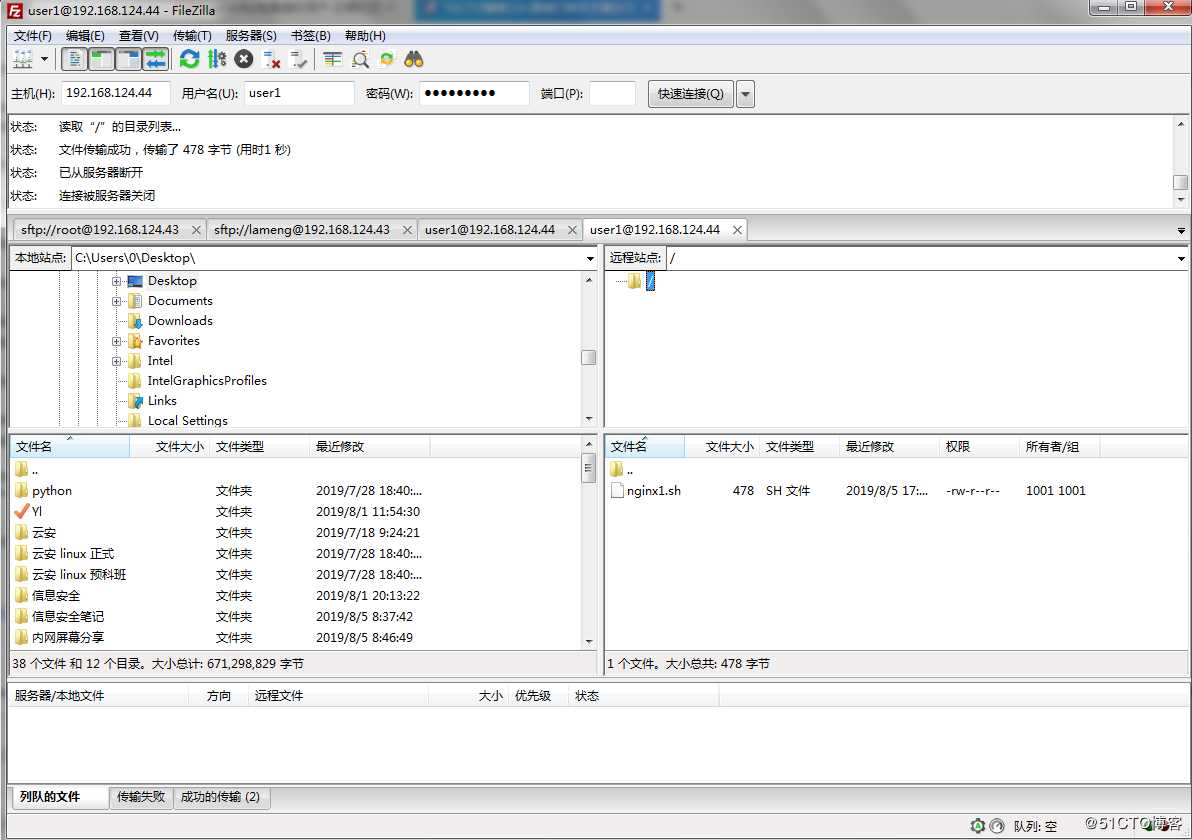Open the 书签(B) menu
Image resolution: width=1192 pixels, height=840 pixels.
(x=310, y=36)
